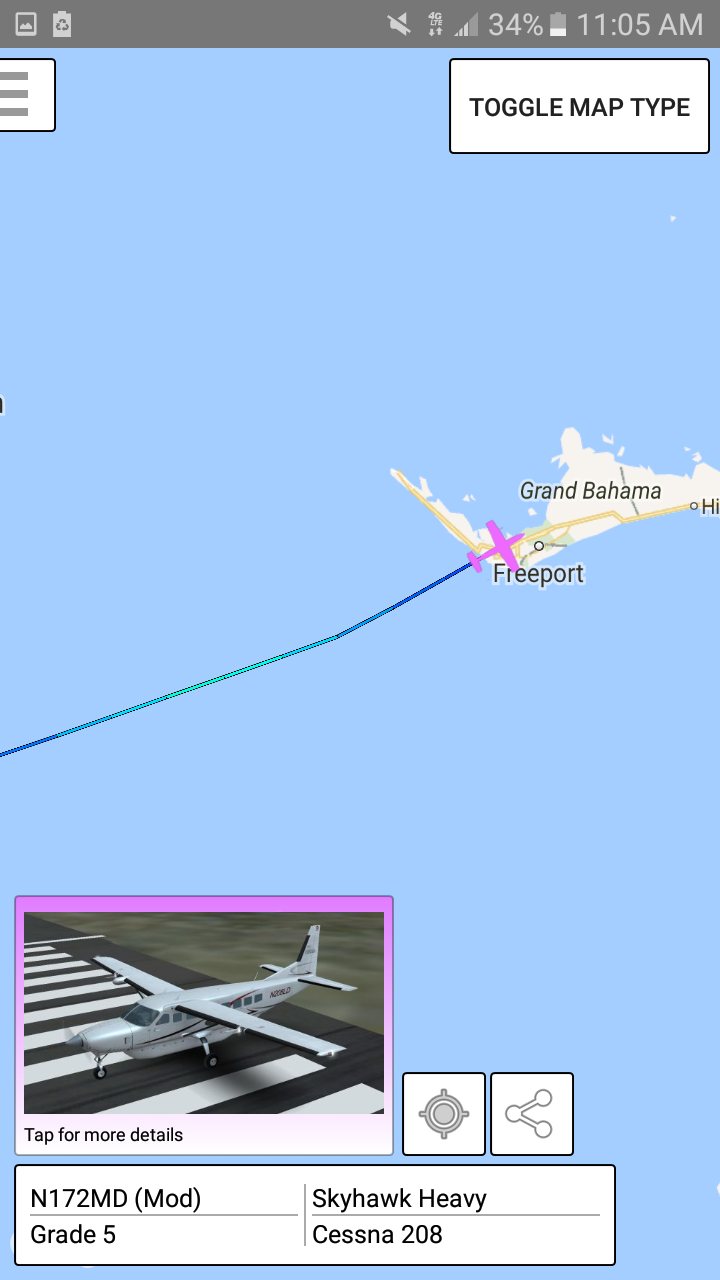Tap the Cessna 208 aircraft type
720x1280 pixels.
coord(377,1234)
